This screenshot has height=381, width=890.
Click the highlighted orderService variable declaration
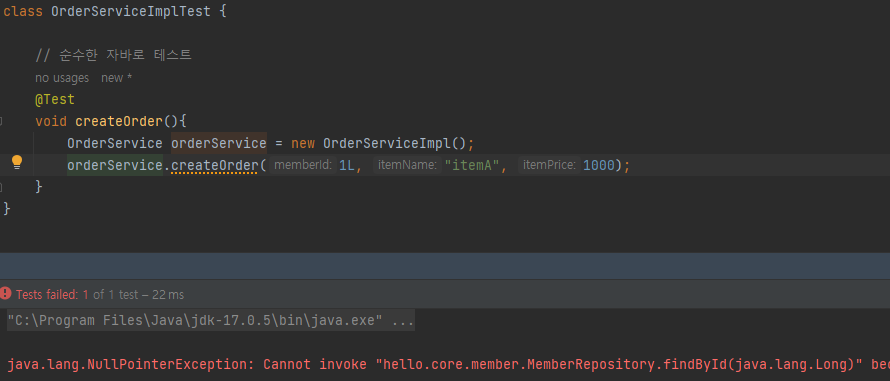tap(219, 143)
